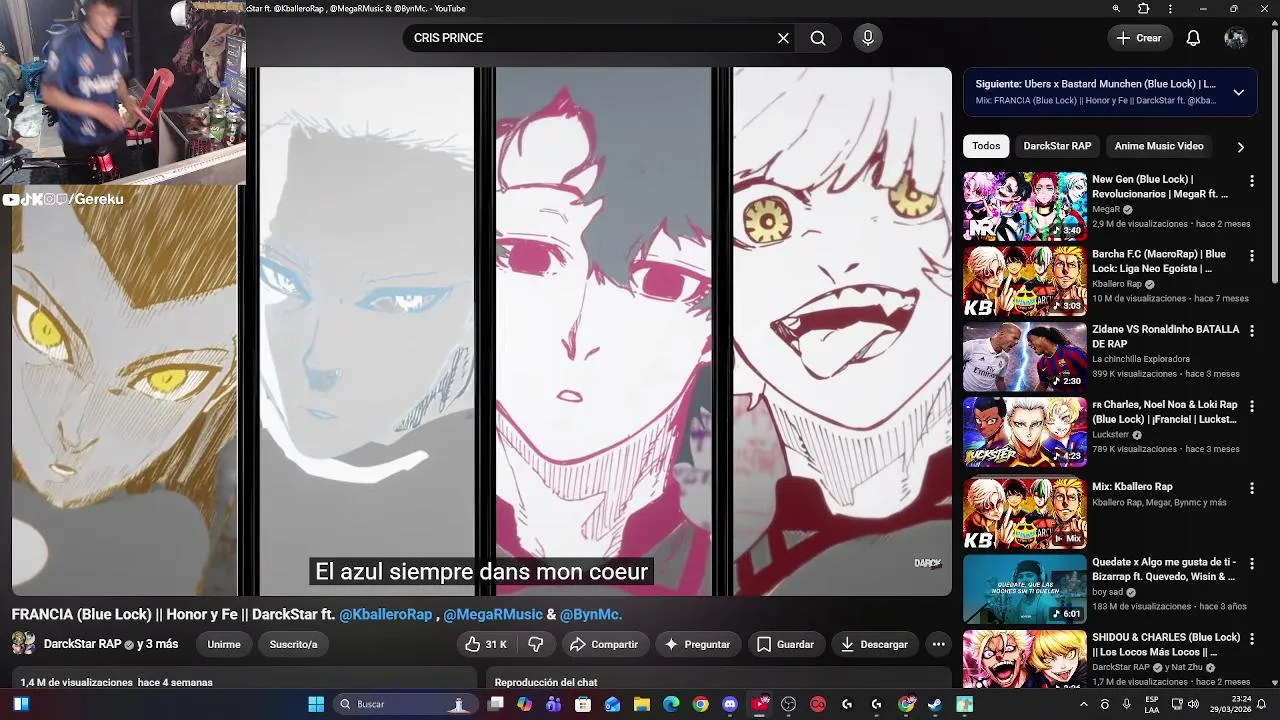Open New Gen (Blue Lock) video thumbnail
The image size is (1280, 720).
click(x=1025, y=206)
